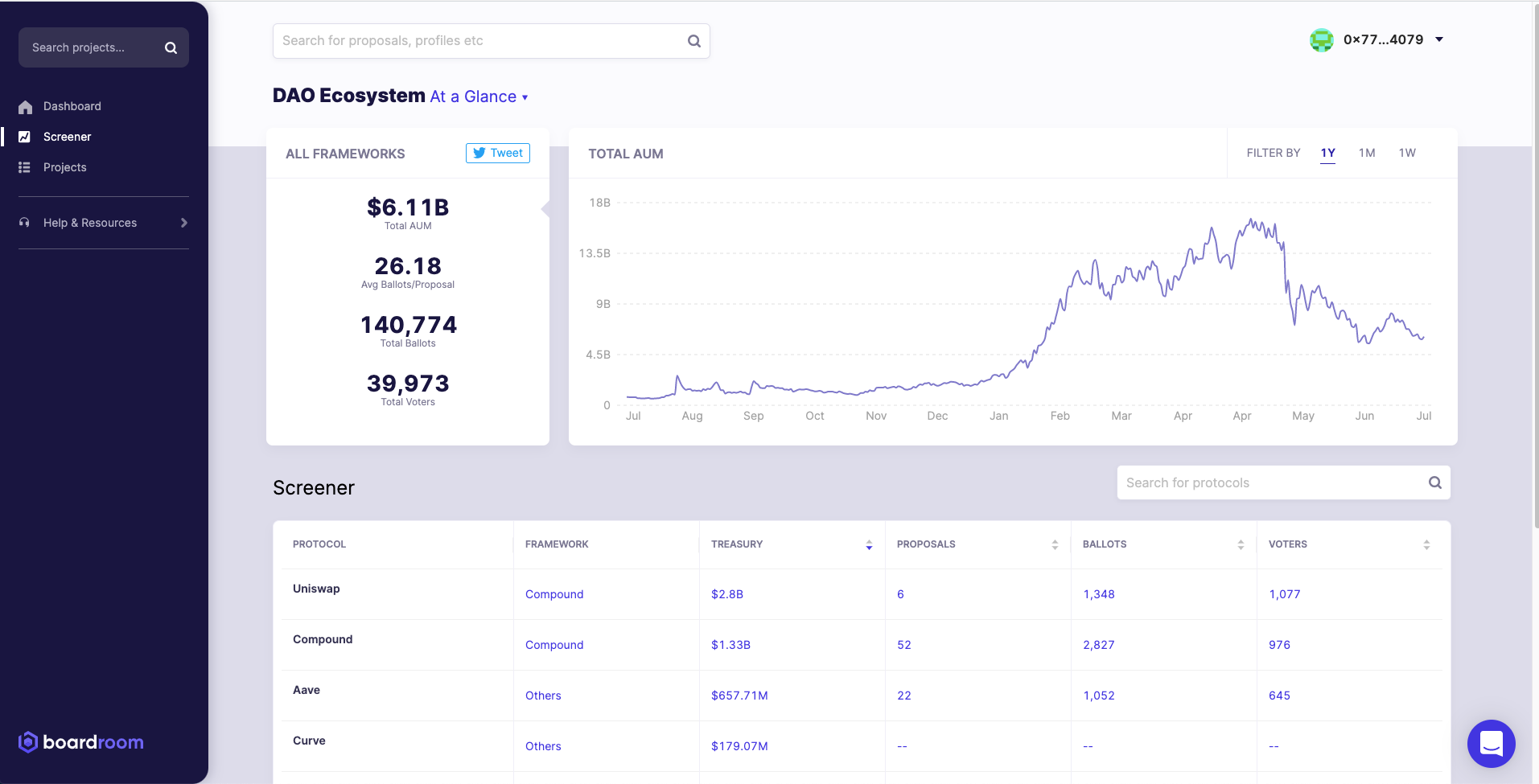The width and height of the screenshot is (1539, 784).
Task: Click the protocol search magnifier icon
Action: pyautogui.click(x=1434, y=482)
